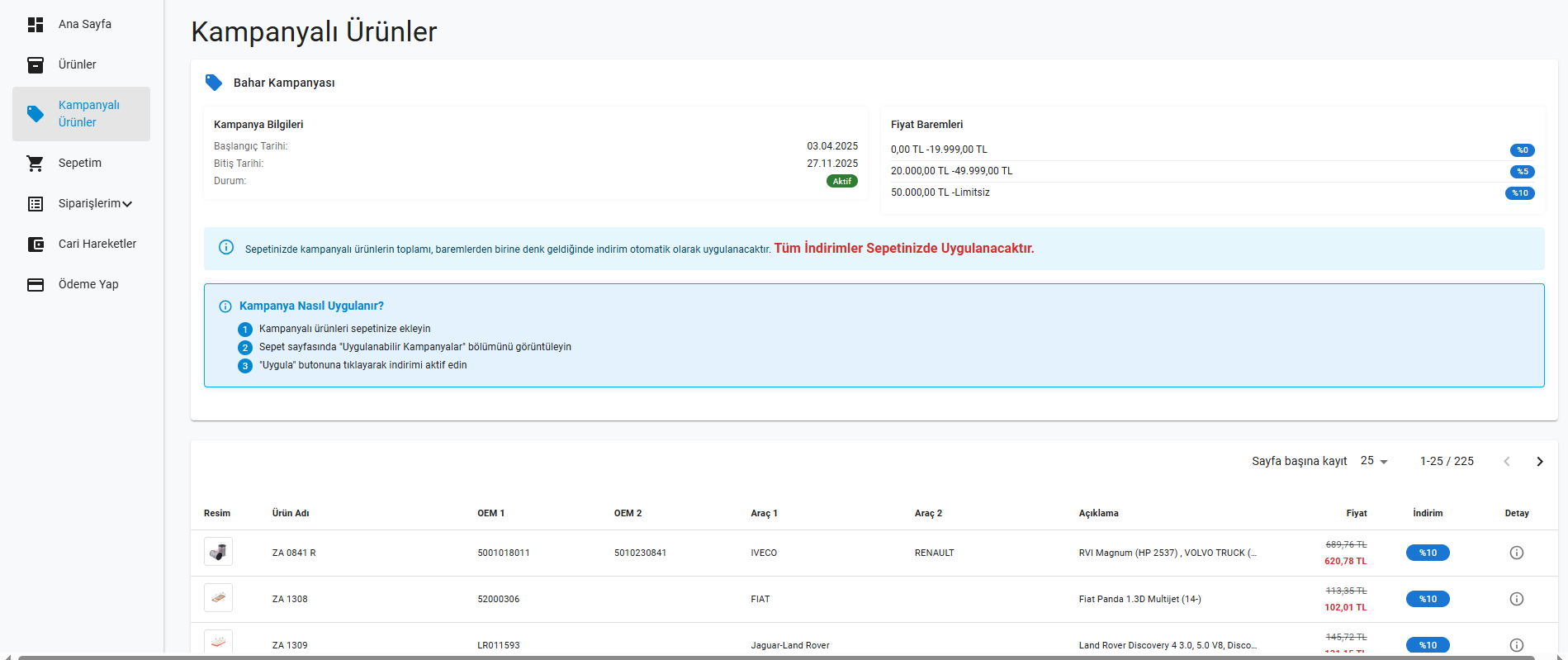Click the Cari Hareketler wallet icon
Viewport: 1568px width, 660px height.
(x=36, y=245)
